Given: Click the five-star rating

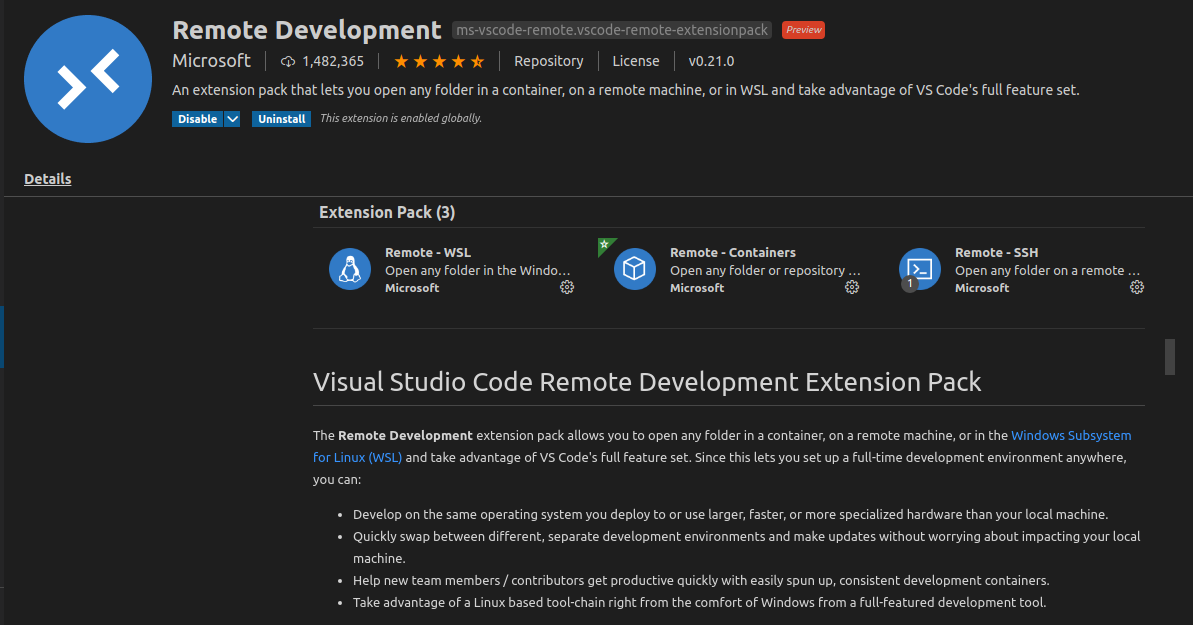Looking at the screenshot, I should (x=439, y=62).
